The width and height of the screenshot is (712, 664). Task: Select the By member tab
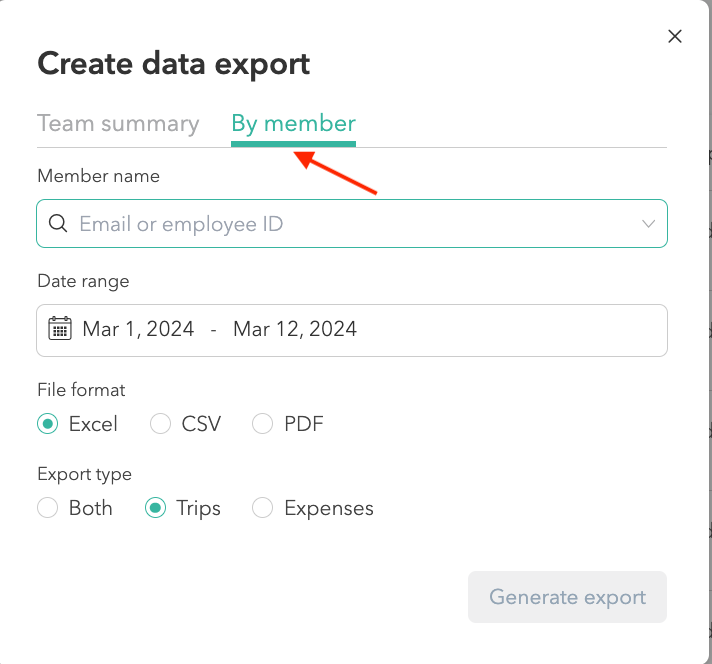293,124
